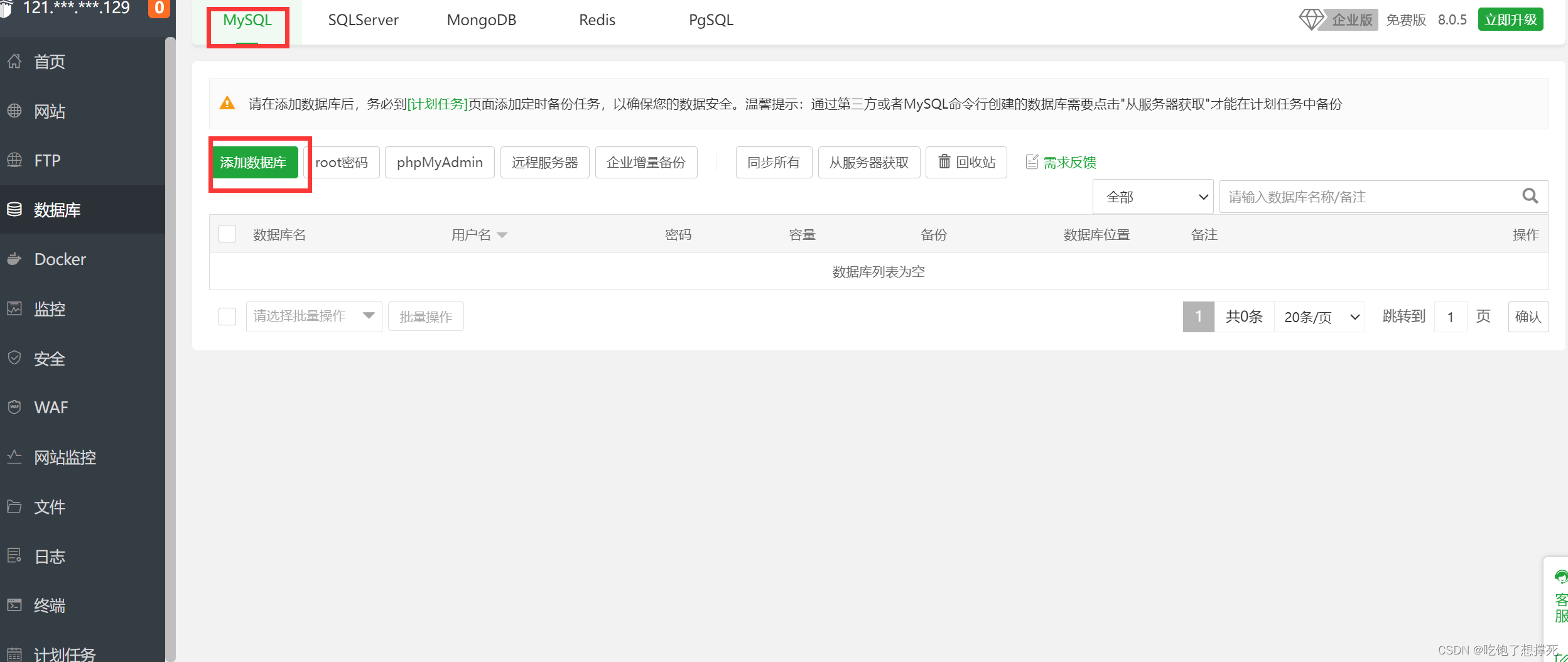Click the 日志 log icon in sidebar
This screenshot has height=662, width=1568.
pos(14,556)
